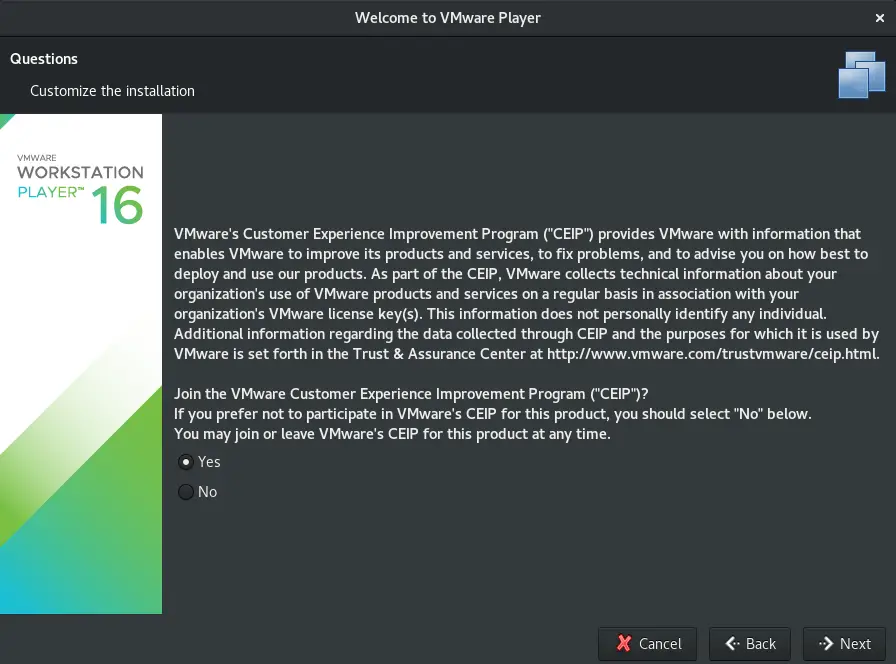Image resolution: width=896 pixels, height=664 pixels.
Task: Click Next to continue the installation
Action: pos(843,643)
